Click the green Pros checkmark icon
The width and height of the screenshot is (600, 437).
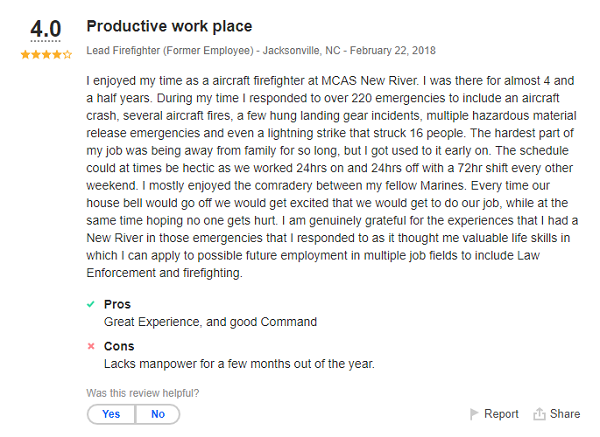[92, 304]
